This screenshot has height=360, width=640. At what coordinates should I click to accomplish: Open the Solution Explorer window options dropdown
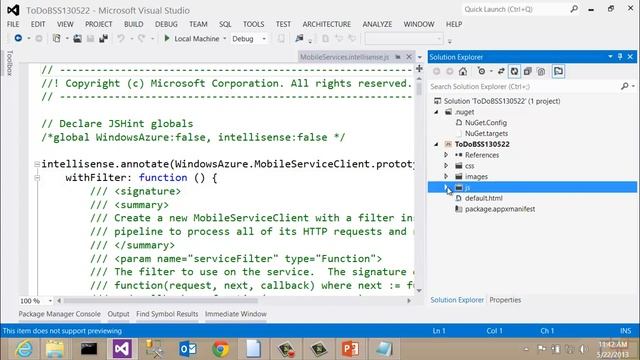pos(610,57)
